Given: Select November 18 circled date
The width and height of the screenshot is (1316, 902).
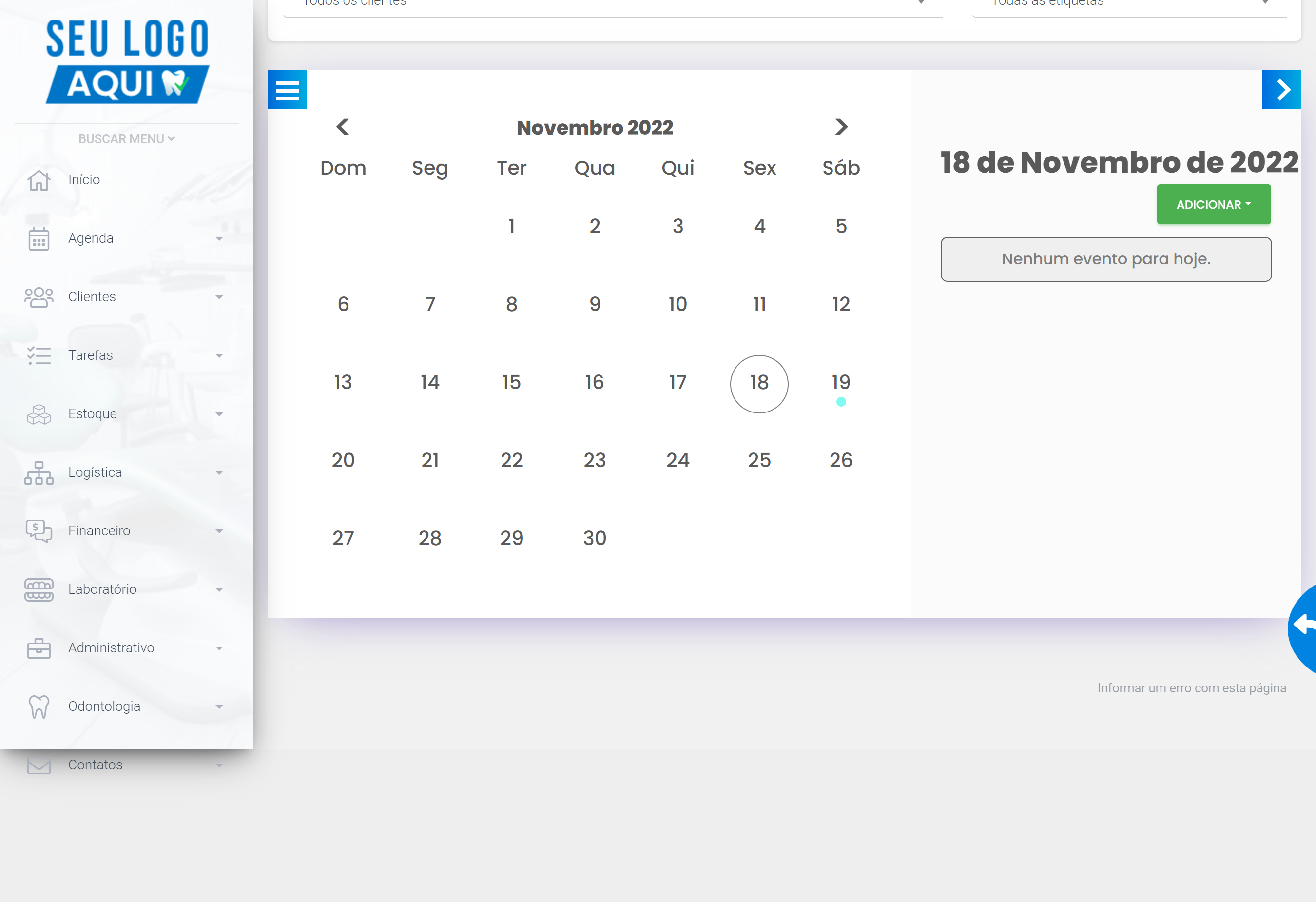Looking at the screenshot, I should [x=759, y=384].
